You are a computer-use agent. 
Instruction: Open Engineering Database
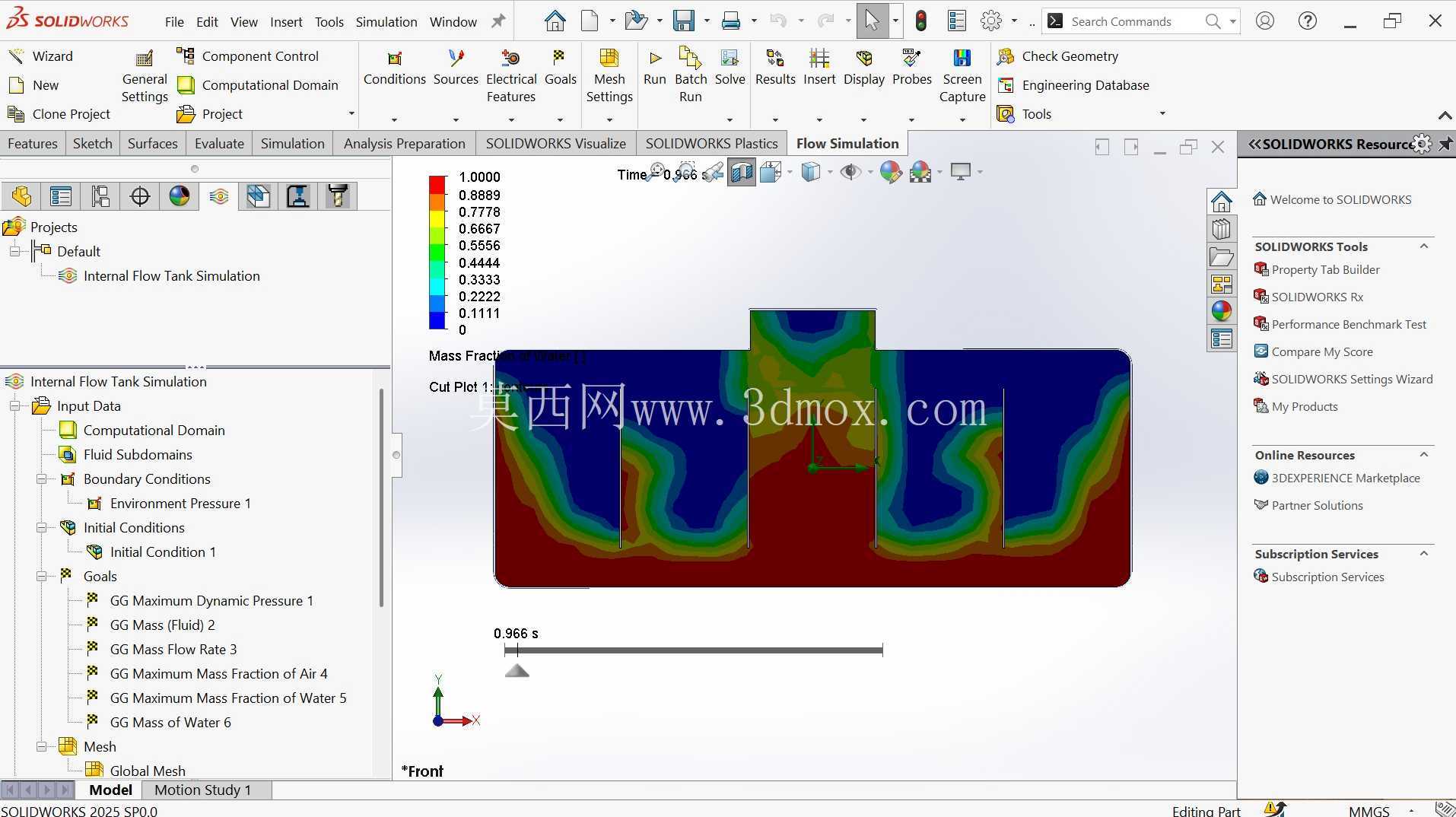click(1073, 85)
